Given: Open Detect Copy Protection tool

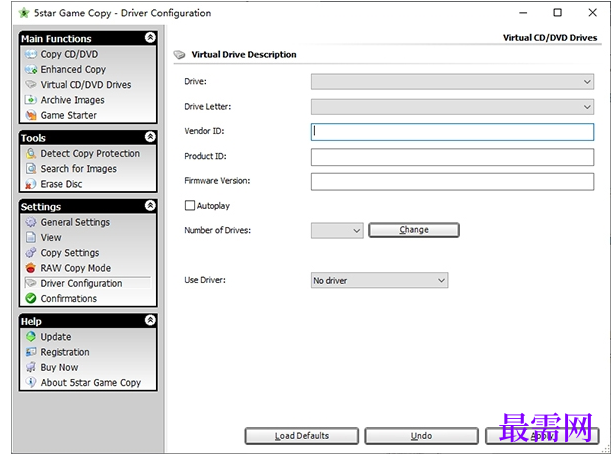Looking at the screenshot, I should point(90,154).
